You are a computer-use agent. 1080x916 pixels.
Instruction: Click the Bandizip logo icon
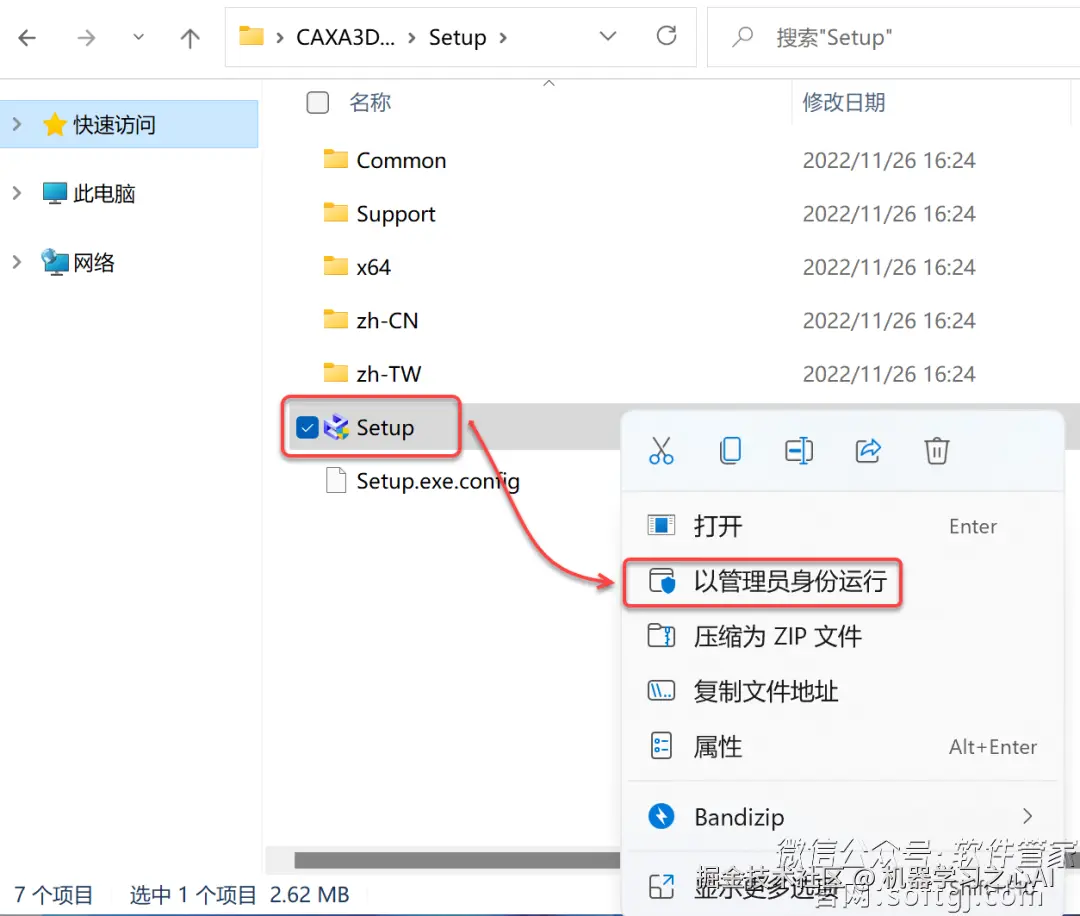(x=661, y=817)
